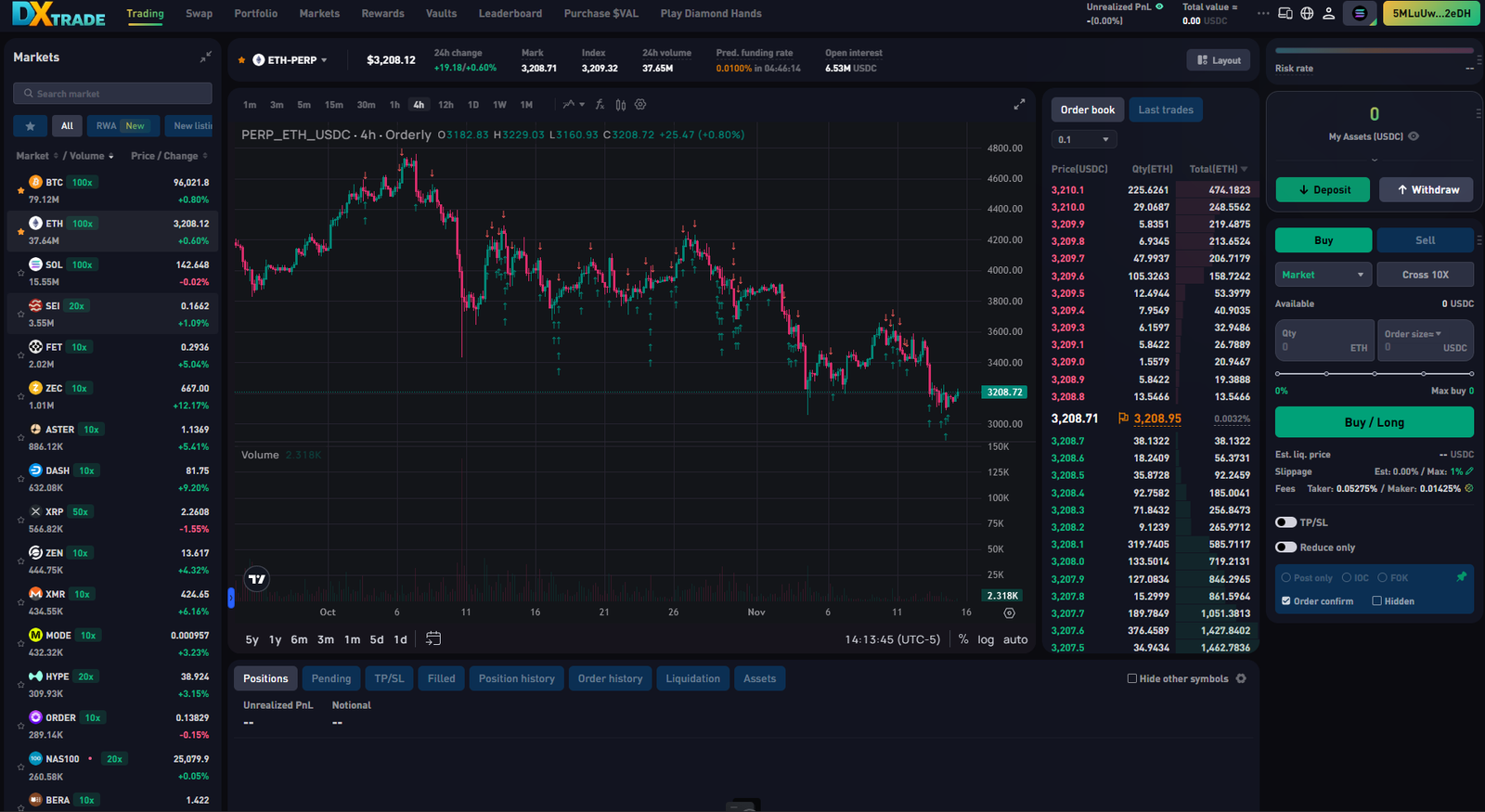Toggle visibility eye next to Unrealized PnL
1485x812 pixels.
1159,6
